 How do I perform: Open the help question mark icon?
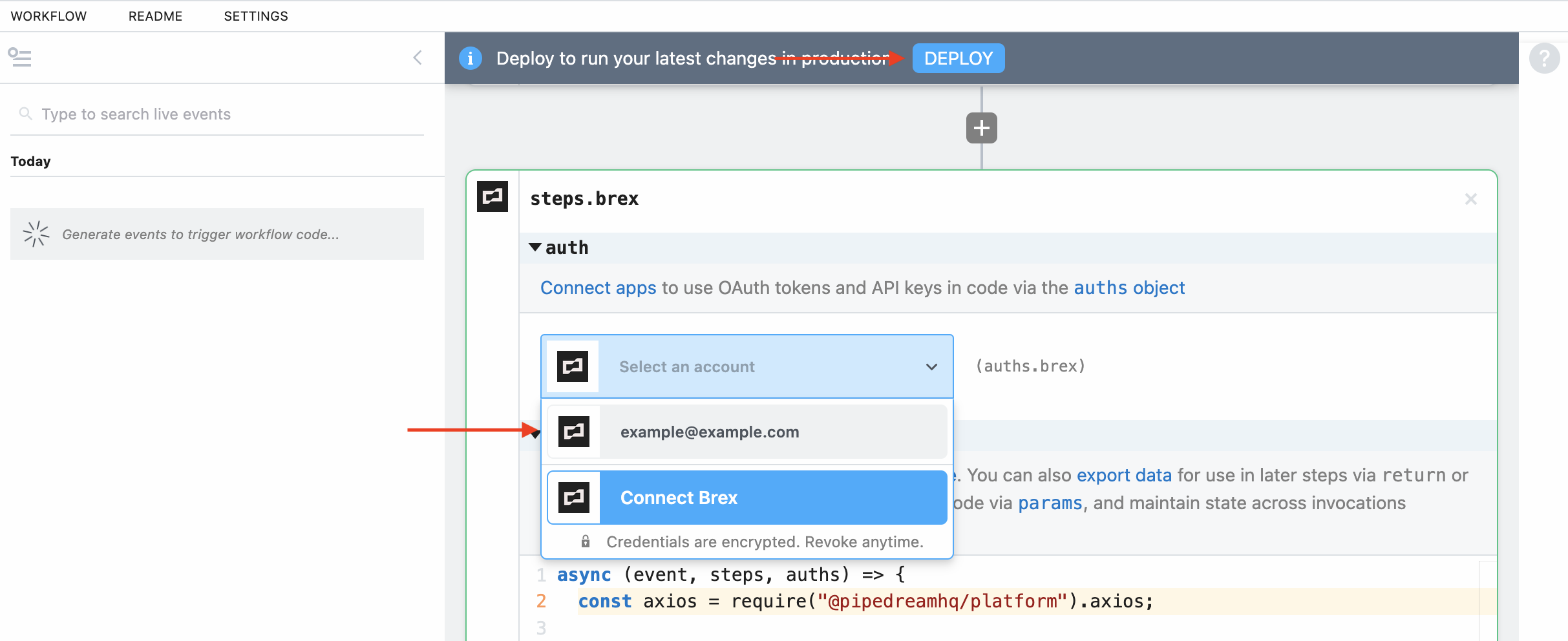click(x=1544, y=59)
